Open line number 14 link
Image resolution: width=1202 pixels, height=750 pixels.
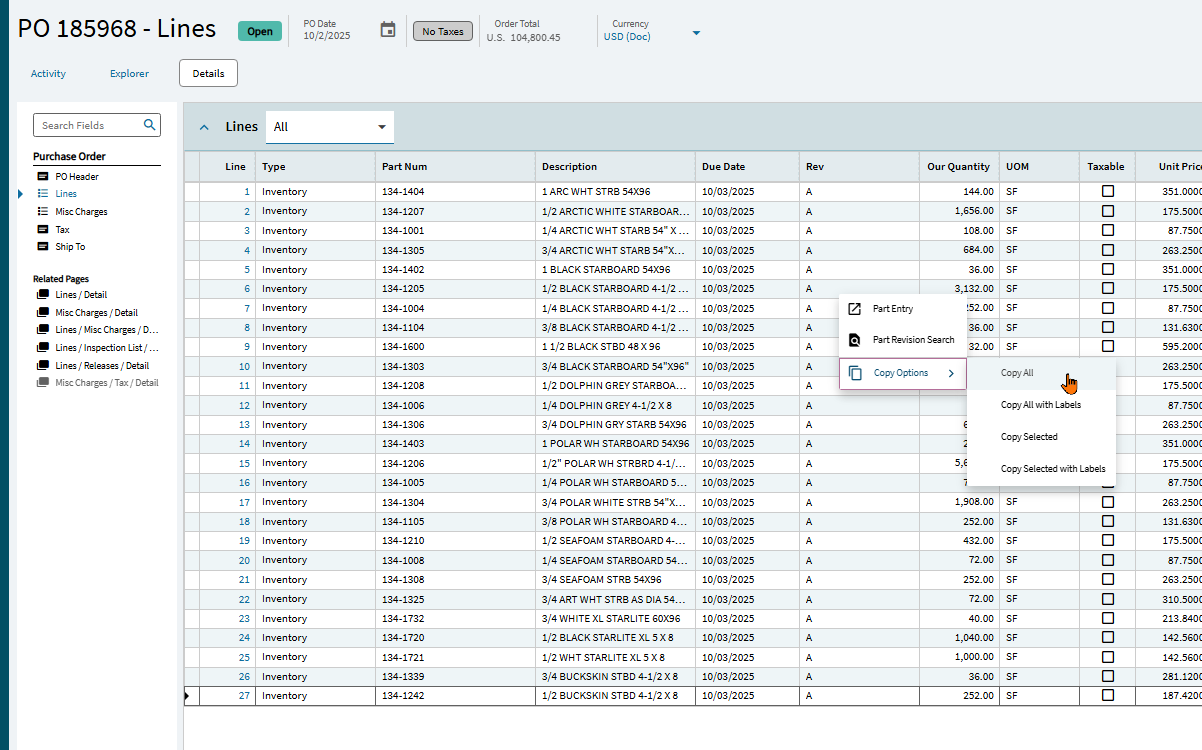click(x=244, y=444)
